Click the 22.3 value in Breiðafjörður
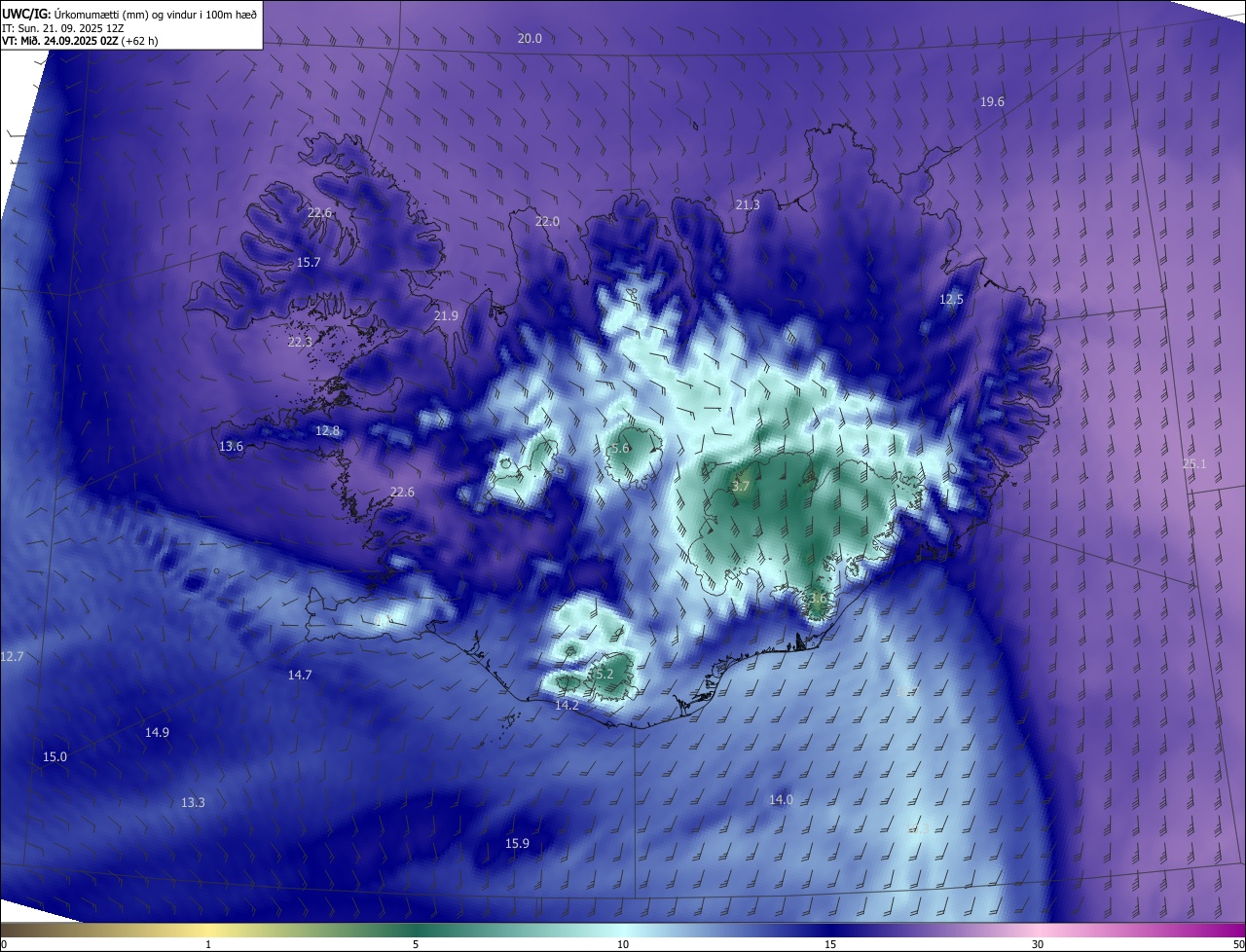This screenshot has height=952, width=1246. click(300, 342)
